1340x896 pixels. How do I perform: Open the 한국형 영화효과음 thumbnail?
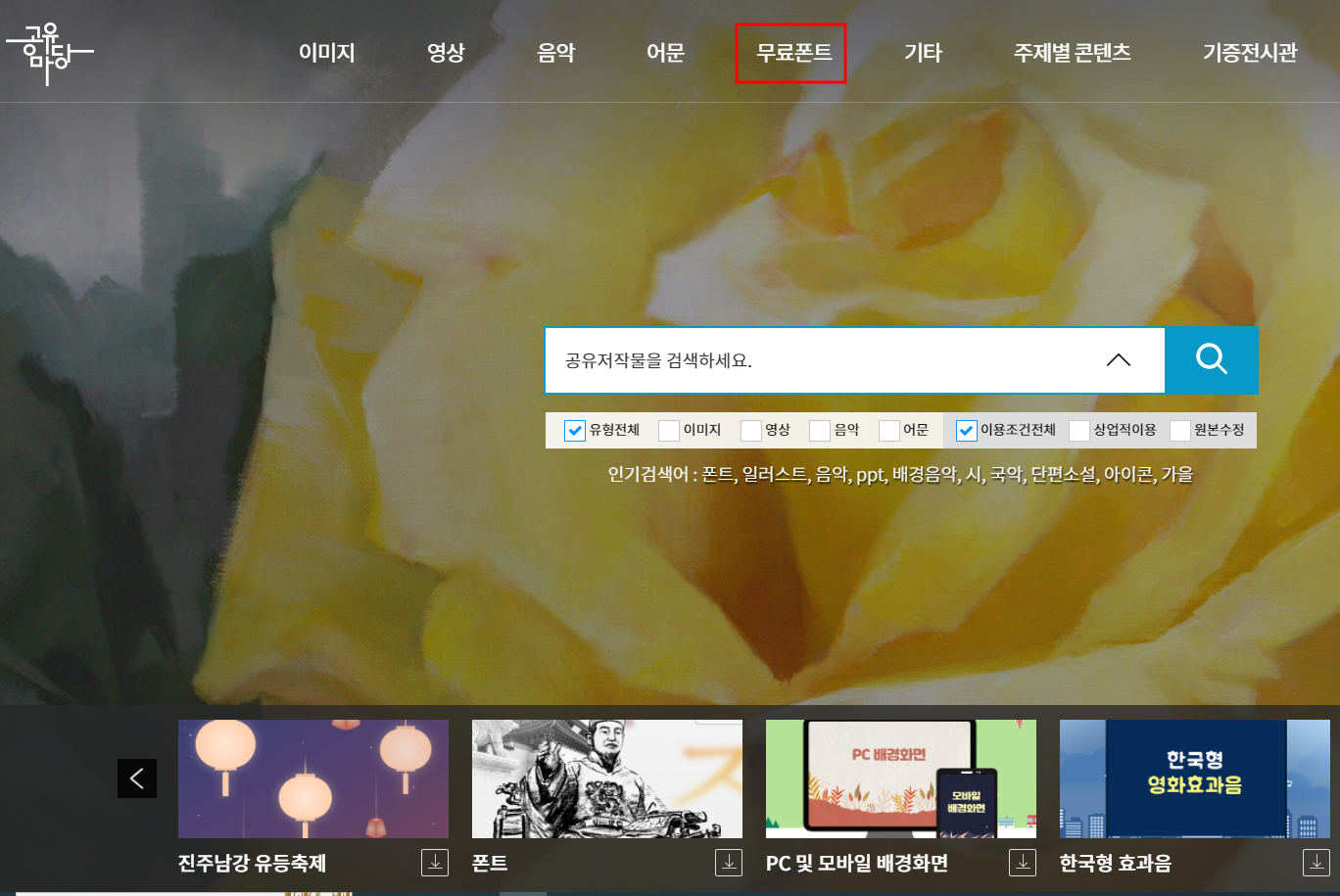tap(1195, 778)
